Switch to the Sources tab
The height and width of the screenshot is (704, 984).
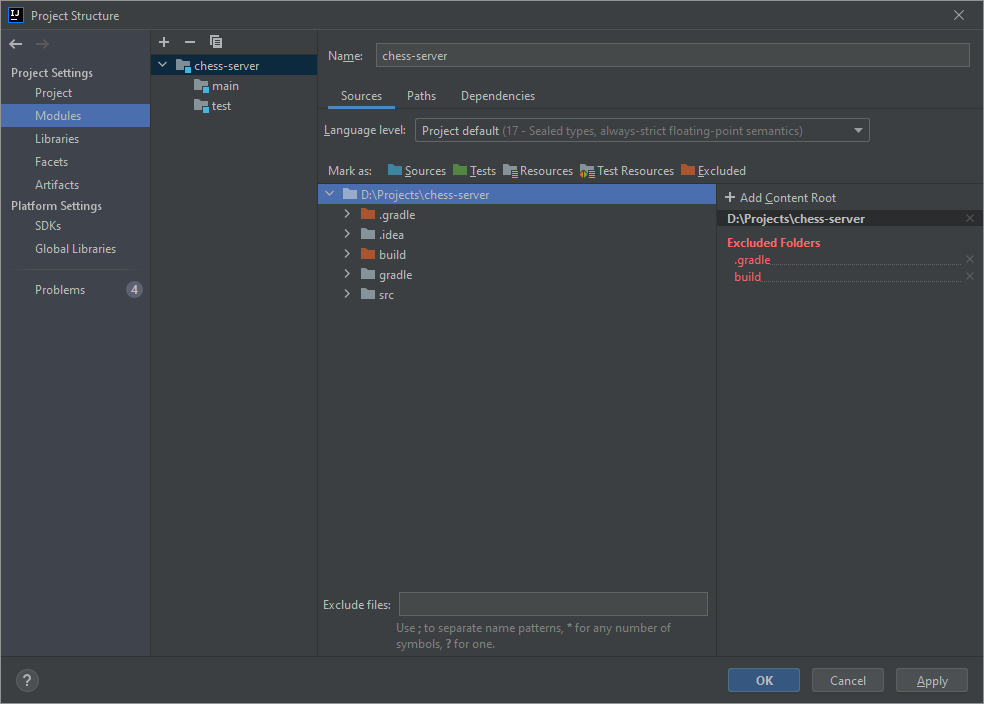coord(361,96)
